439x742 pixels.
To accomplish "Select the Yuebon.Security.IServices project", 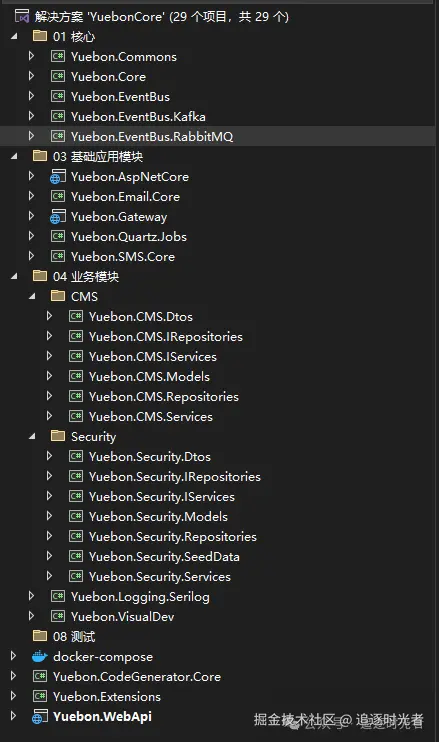I will click(x=162, y=496).
